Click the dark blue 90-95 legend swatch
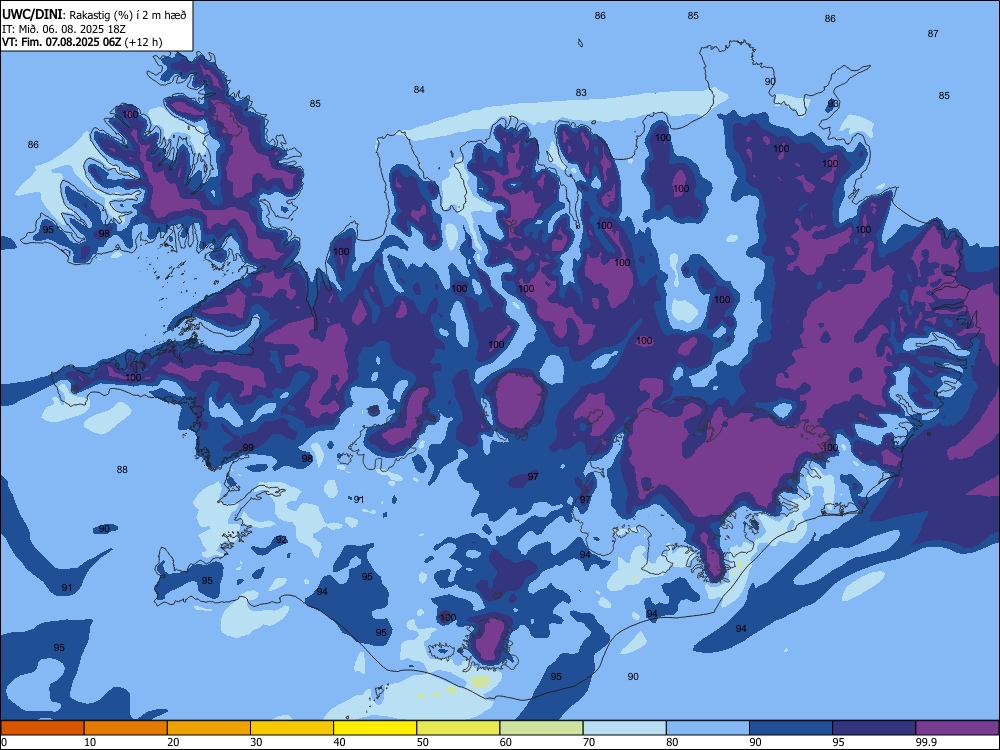Screen dimensions: 1000x750 point(791,728)
